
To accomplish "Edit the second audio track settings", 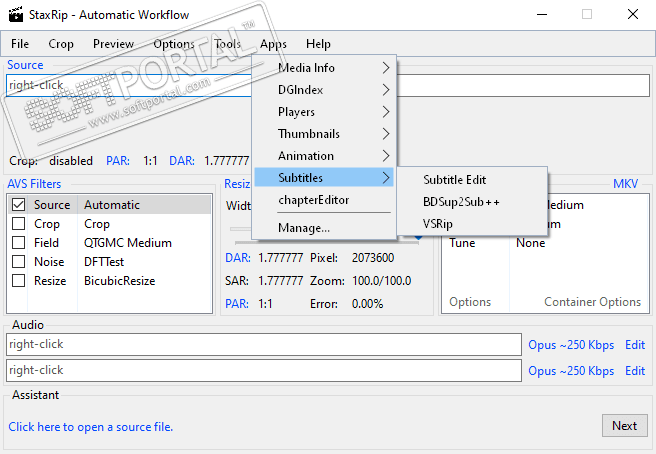I will coord(635,371).
